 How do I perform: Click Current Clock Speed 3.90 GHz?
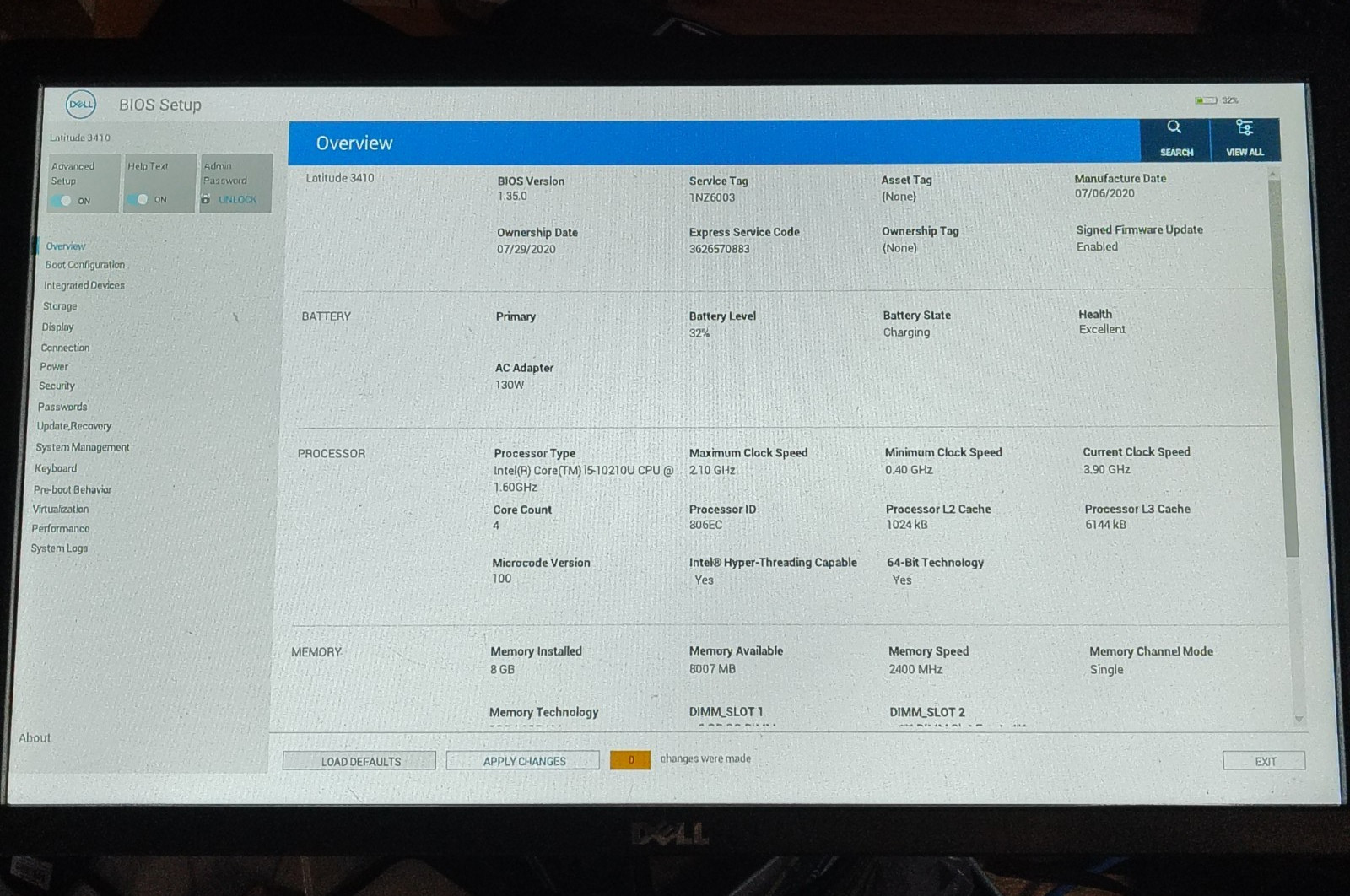[1106, 469]
